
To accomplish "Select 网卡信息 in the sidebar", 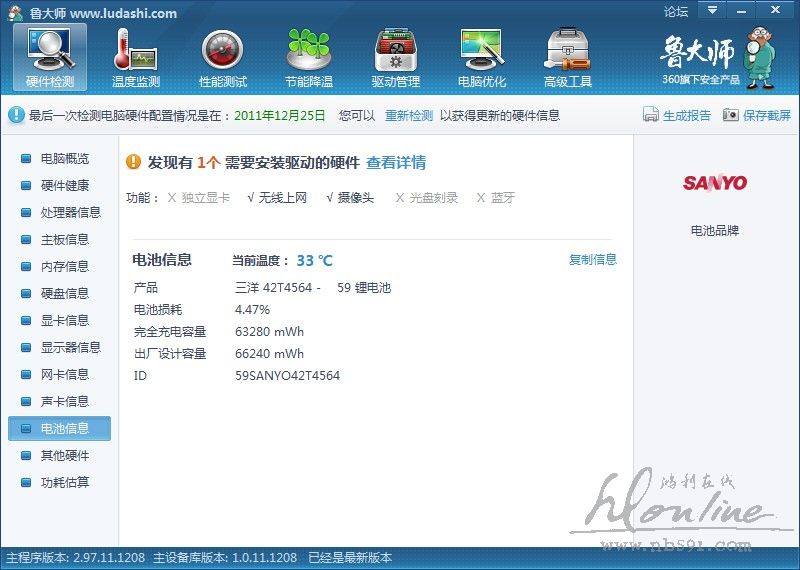I will [65, 375].
